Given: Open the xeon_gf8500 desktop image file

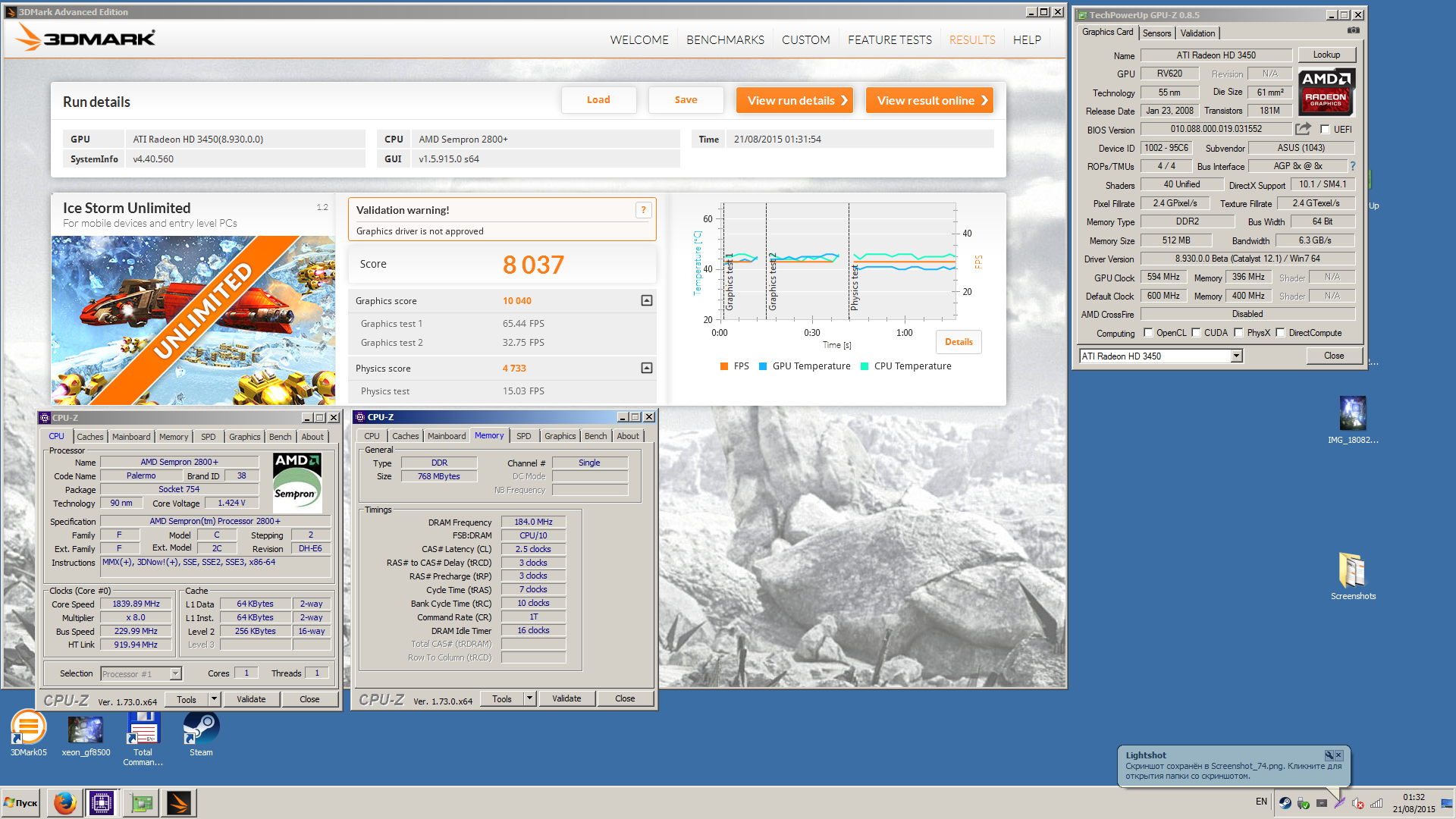Looking at the screenshot, I should (x=86, y=736).
